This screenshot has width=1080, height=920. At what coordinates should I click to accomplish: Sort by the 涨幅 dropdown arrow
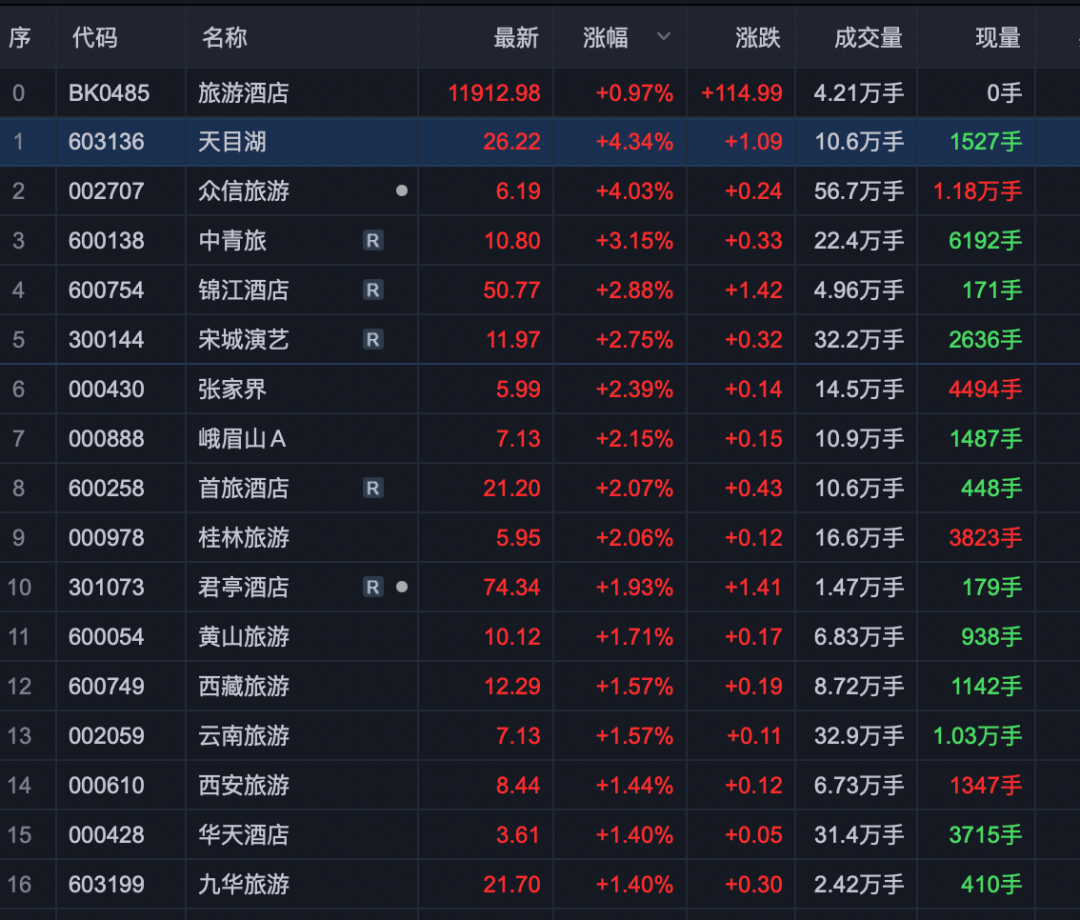(x=663, y=36)
